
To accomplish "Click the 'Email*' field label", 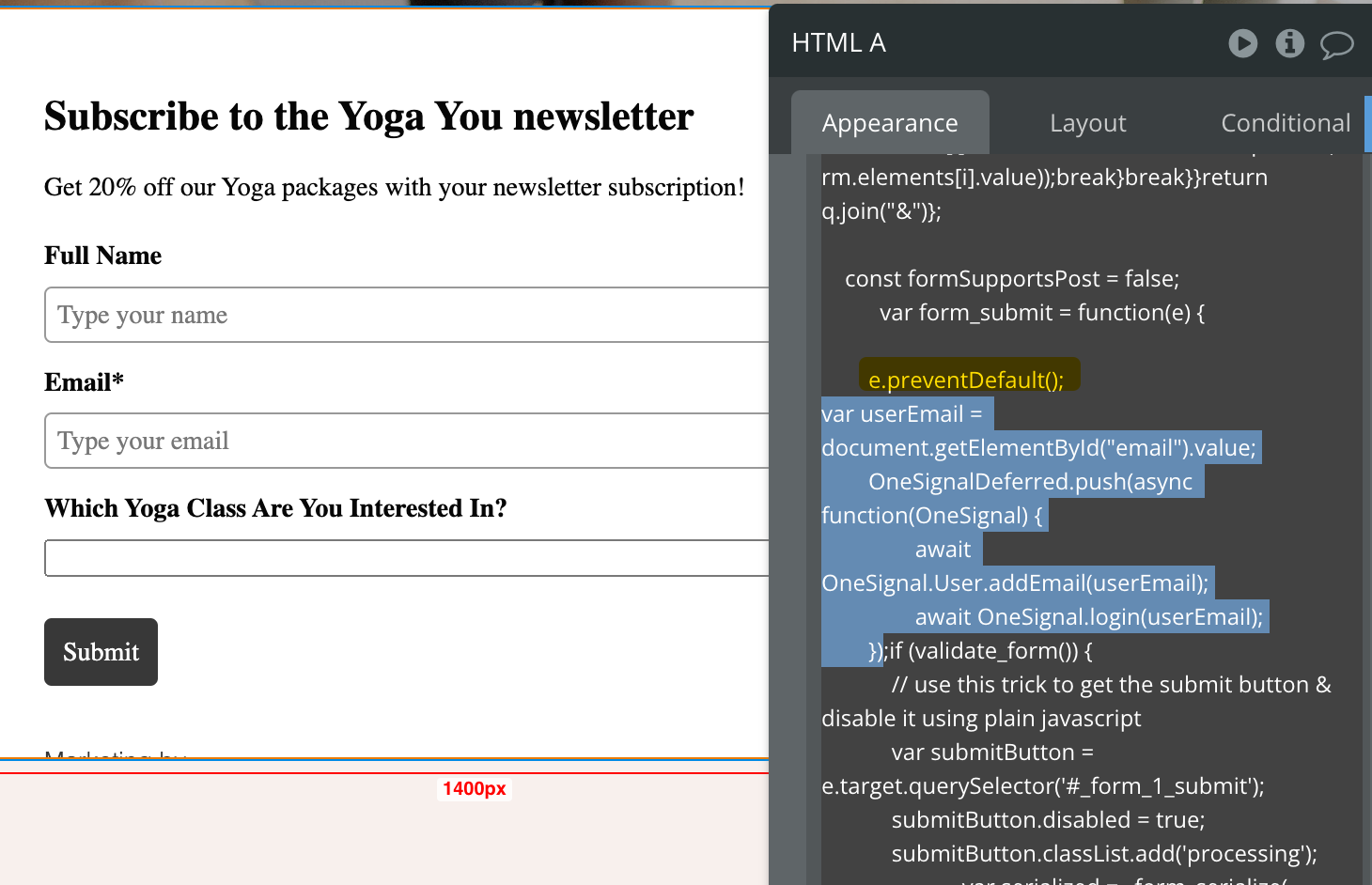I will pyautogui.click(x=84, y=382).
